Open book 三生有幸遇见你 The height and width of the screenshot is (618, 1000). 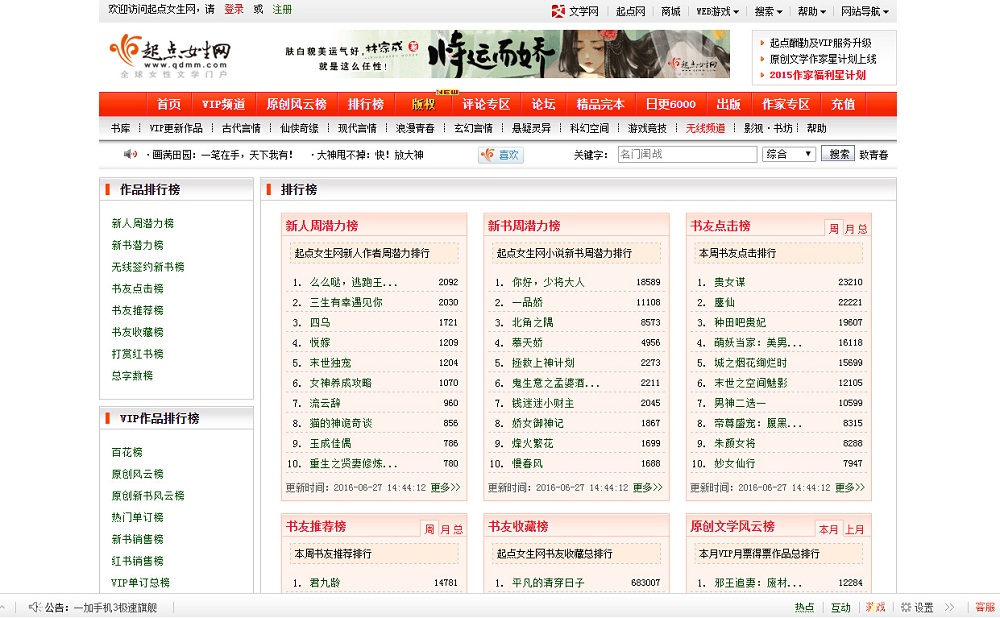tap(346, 302)
